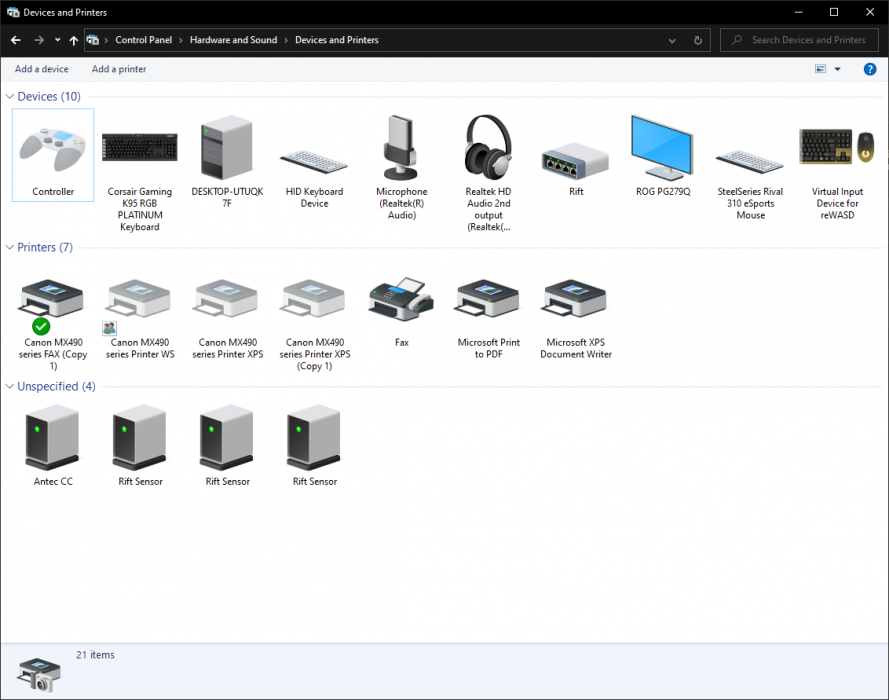The height and width of the screenshot is (700, 889).
Task: Expand the chevron after Hardware and Sound breadcrumb
Action: 286,40
